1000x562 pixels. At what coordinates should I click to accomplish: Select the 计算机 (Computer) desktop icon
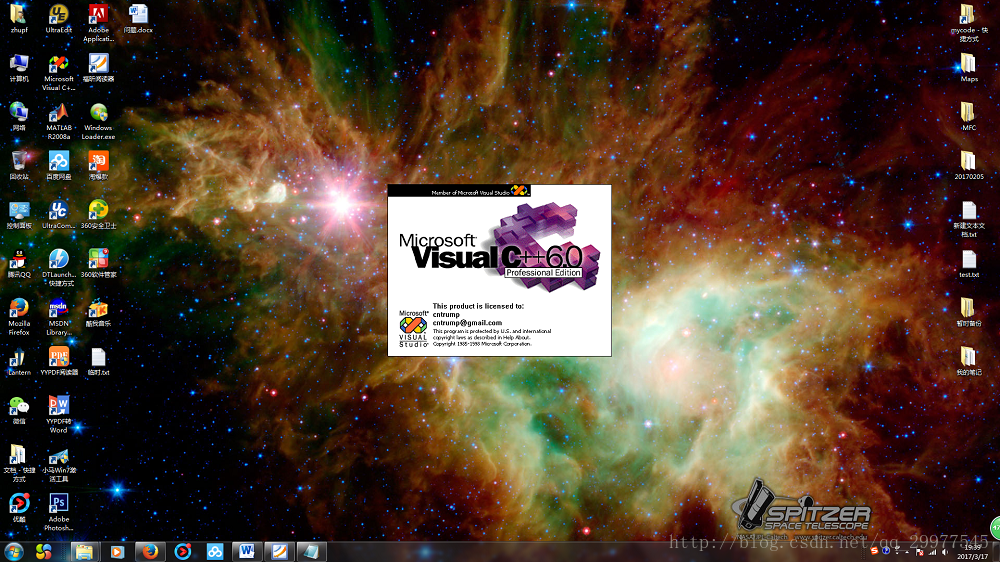point(18,68)
